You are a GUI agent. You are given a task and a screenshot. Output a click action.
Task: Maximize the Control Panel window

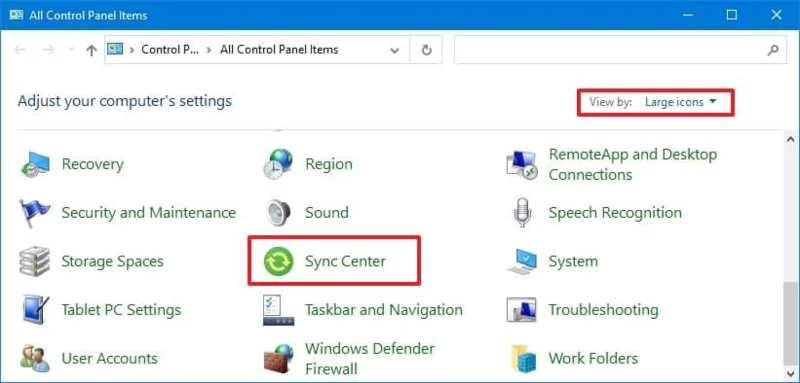732,15
